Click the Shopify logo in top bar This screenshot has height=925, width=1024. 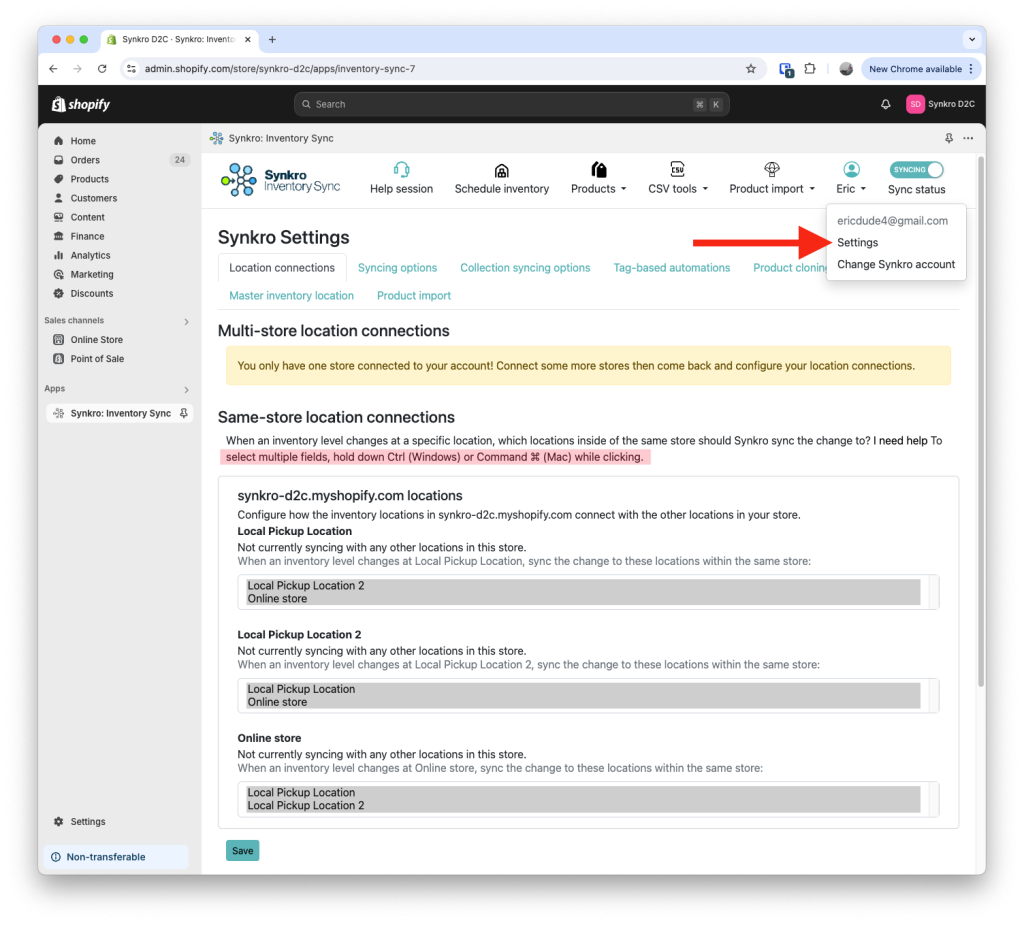81,105
